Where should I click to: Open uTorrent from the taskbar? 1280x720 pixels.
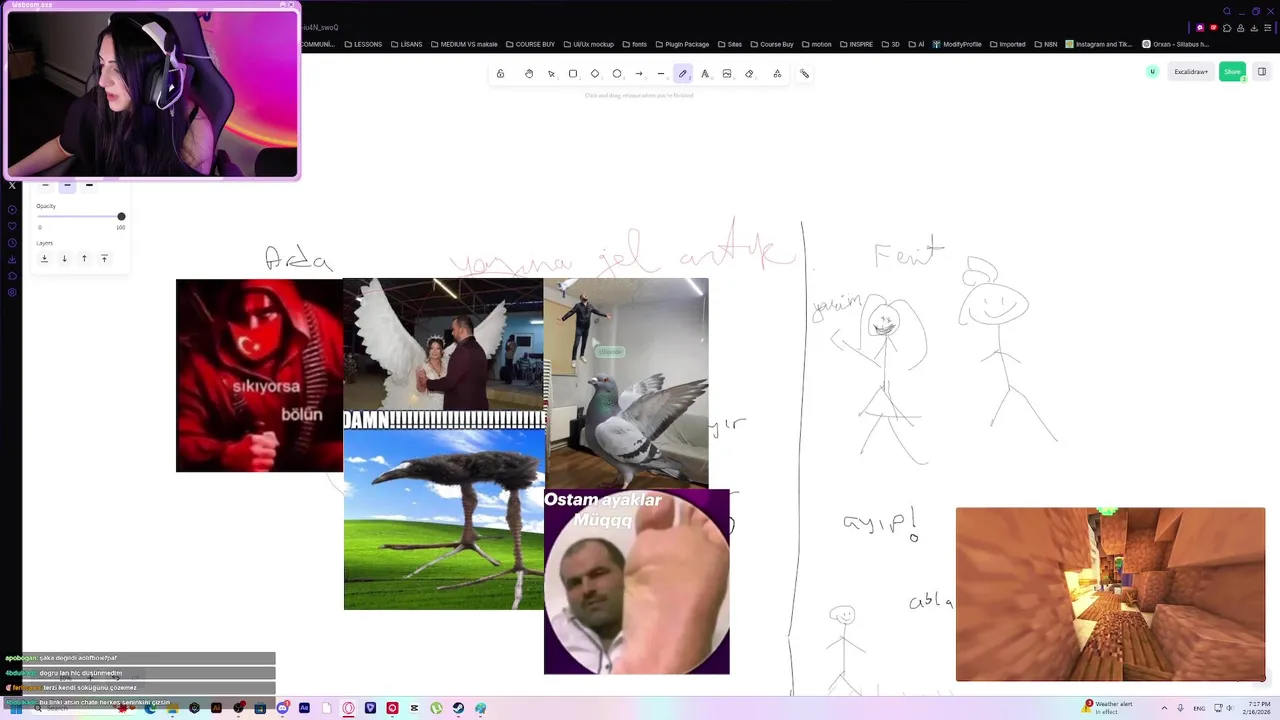coord(436,708)
